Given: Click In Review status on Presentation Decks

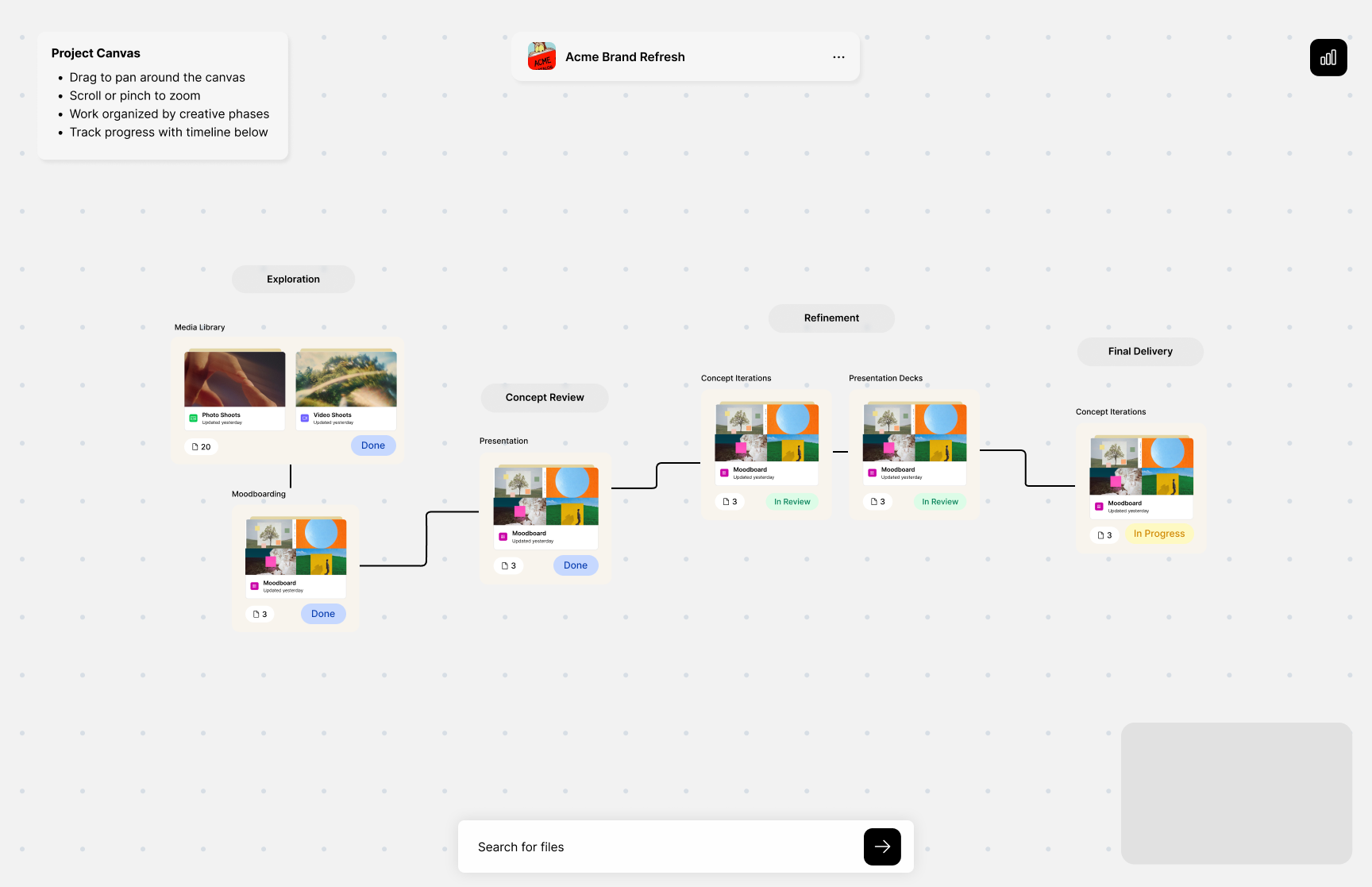Looking at the screenshot, I should coord(940,501).
